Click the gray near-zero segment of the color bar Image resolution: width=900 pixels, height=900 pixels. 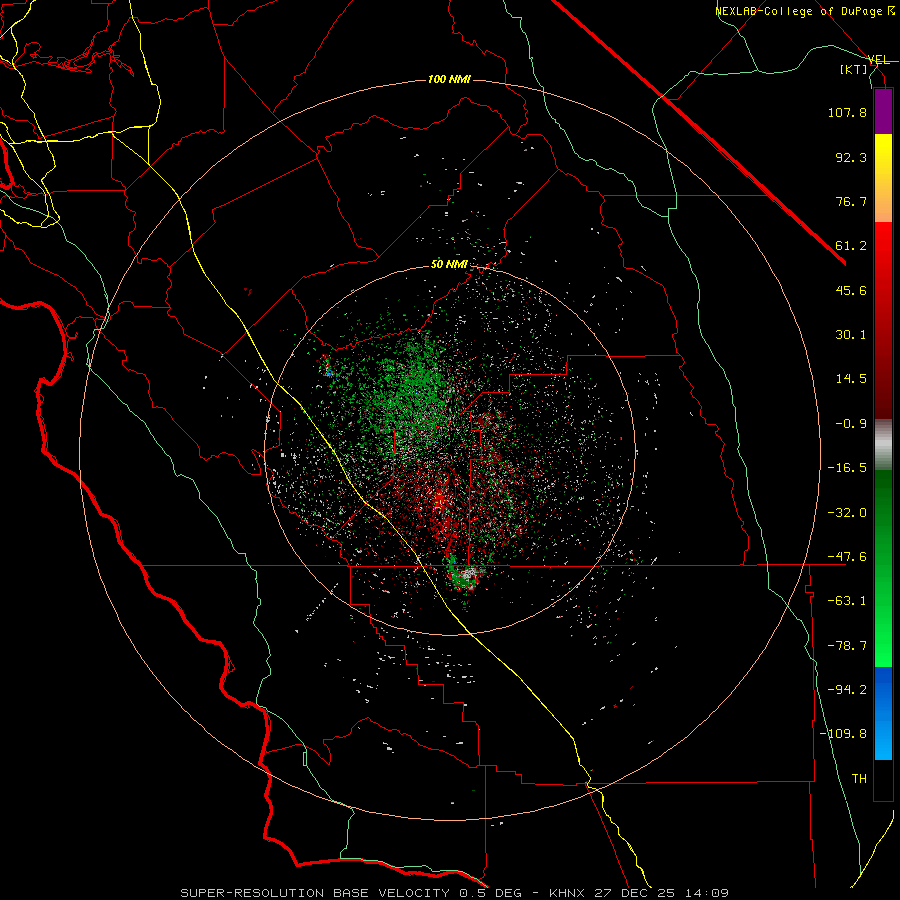[x=883, y=445]
